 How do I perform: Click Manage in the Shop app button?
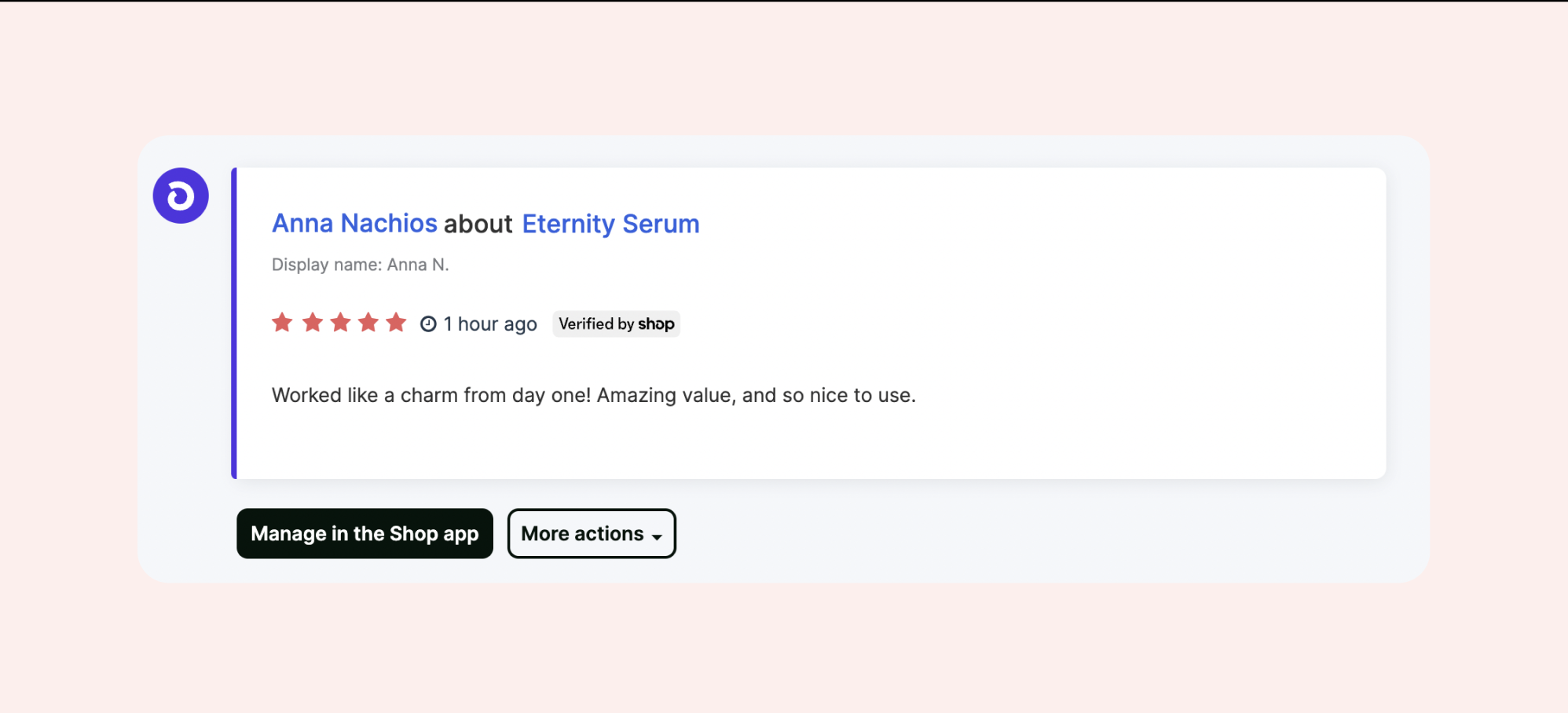pyautogui.click(x=365, y=533)
